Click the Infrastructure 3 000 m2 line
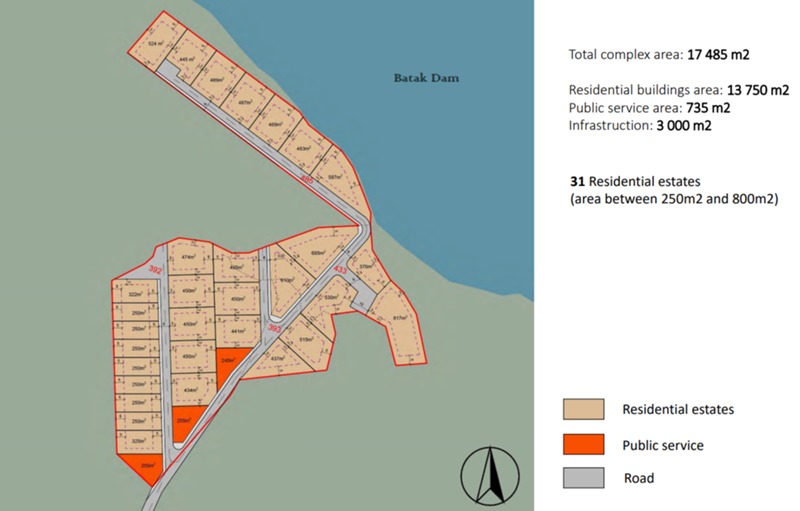The image size is (800, 511). (640, 126)
